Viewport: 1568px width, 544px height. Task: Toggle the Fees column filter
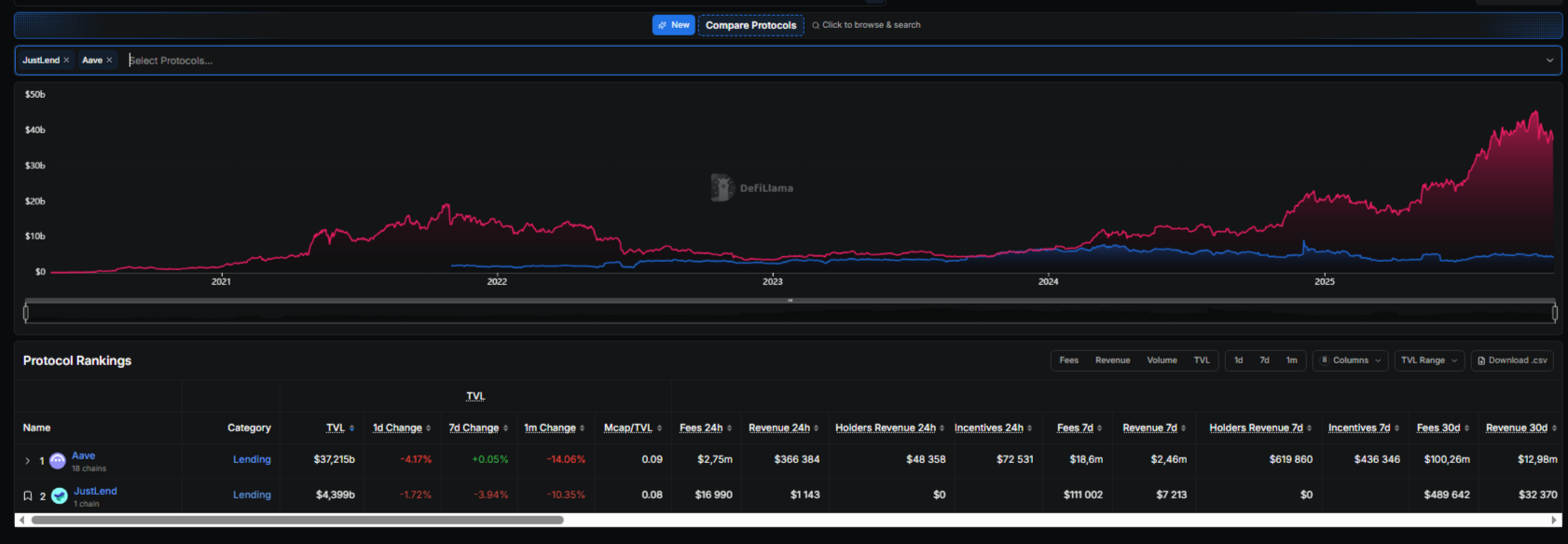tap(1068, 360)
